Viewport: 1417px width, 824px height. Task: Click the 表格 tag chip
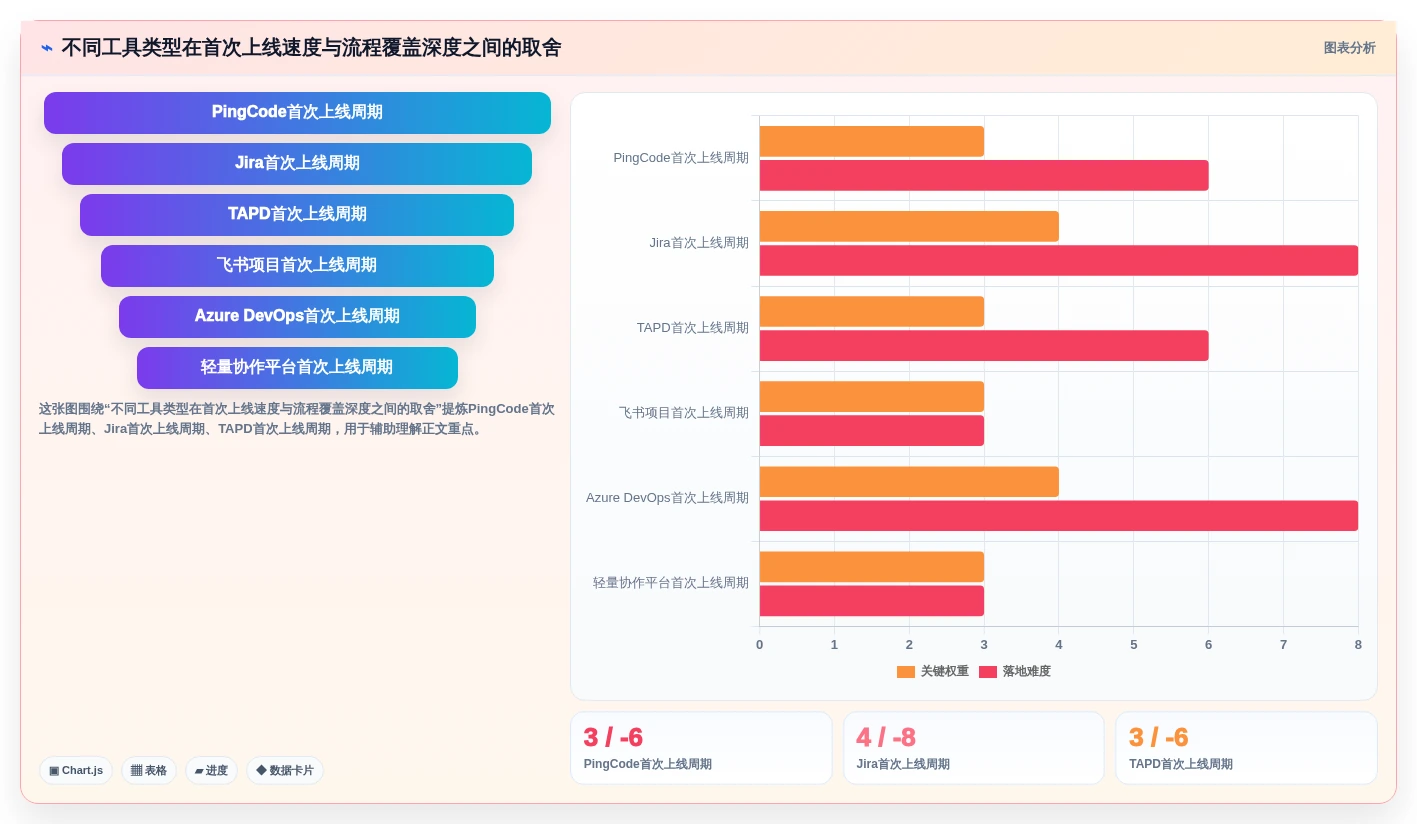[x=149, y=770]
